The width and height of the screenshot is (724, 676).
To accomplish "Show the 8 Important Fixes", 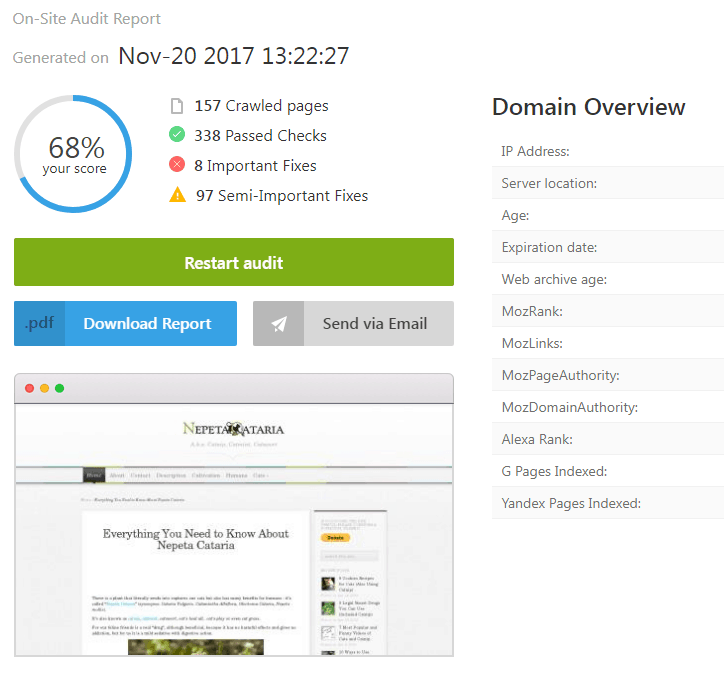I will coord(255,166).
